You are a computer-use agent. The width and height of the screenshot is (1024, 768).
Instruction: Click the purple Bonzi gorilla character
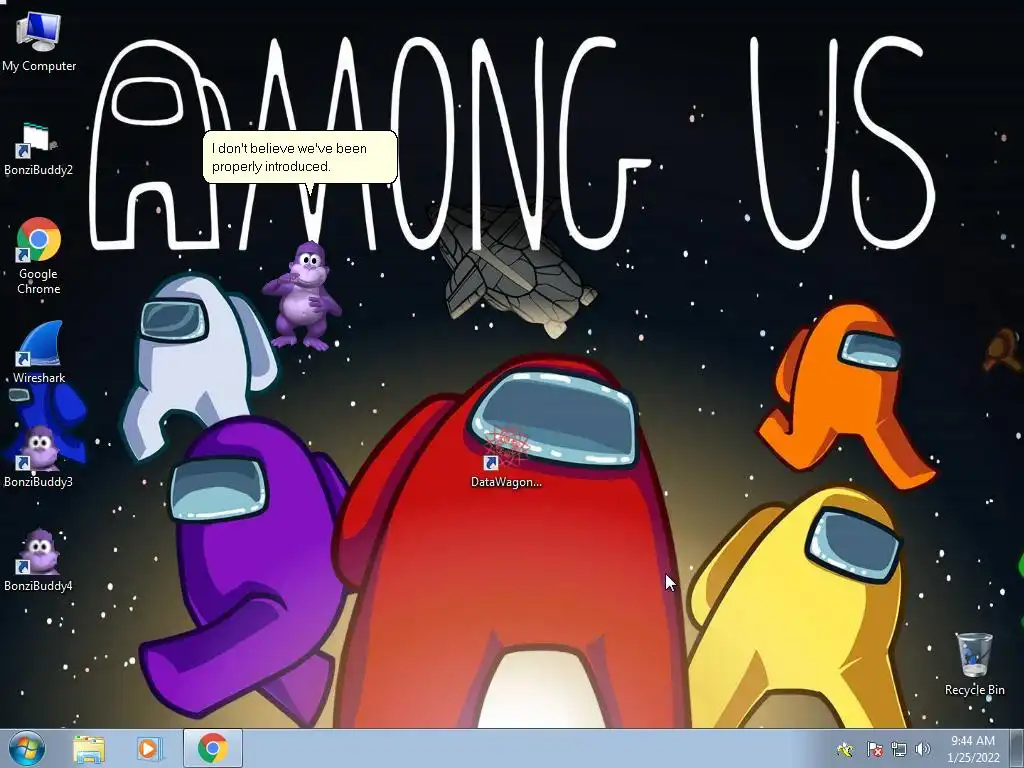click(x=301, y=296)
